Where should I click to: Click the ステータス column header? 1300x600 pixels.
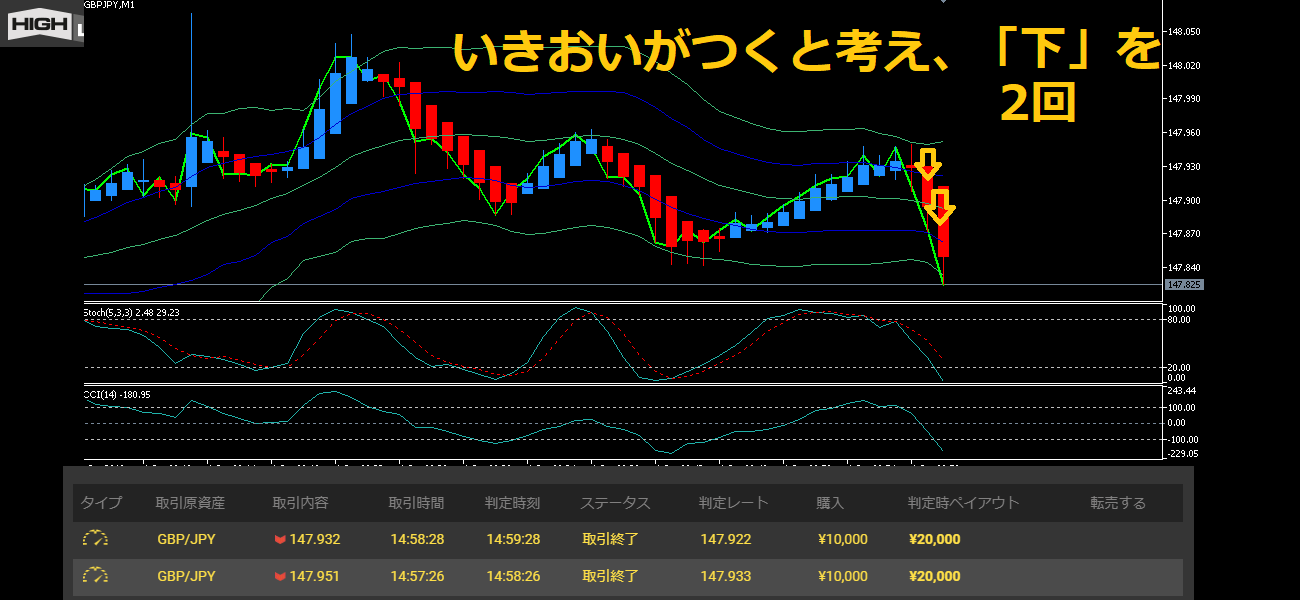[x=615, y=503]
